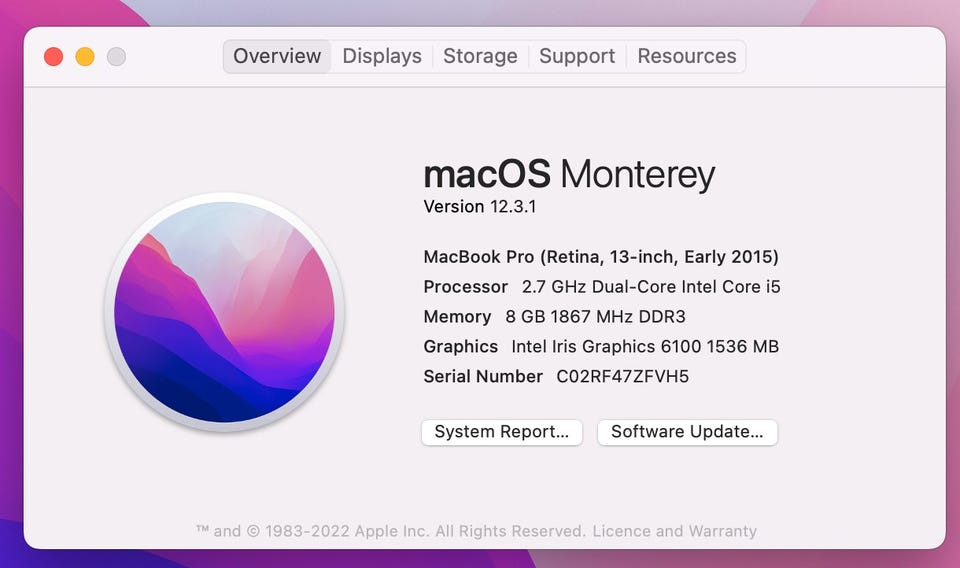
Task: Click the Intel Iris Graphics 6100 line
Action: 644,347
